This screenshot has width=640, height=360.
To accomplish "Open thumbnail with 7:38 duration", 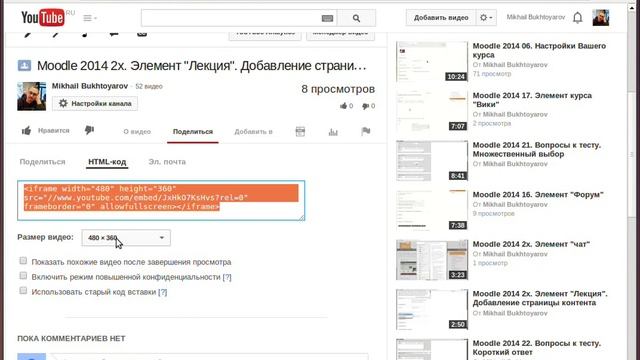I will [432, 210].
